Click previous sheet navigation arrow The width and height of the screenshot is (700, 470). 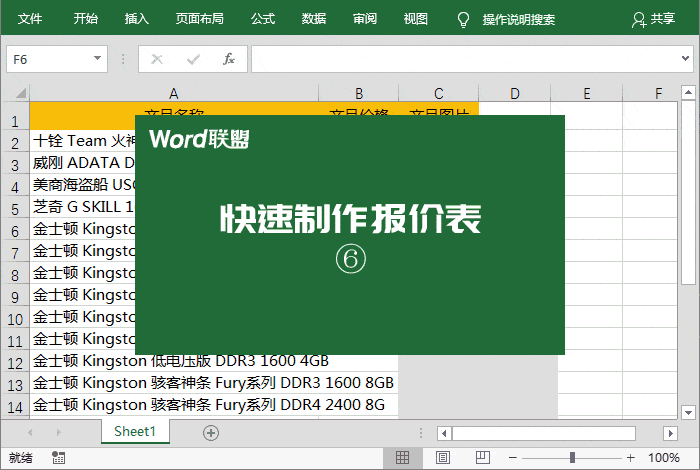click(30, 432)
